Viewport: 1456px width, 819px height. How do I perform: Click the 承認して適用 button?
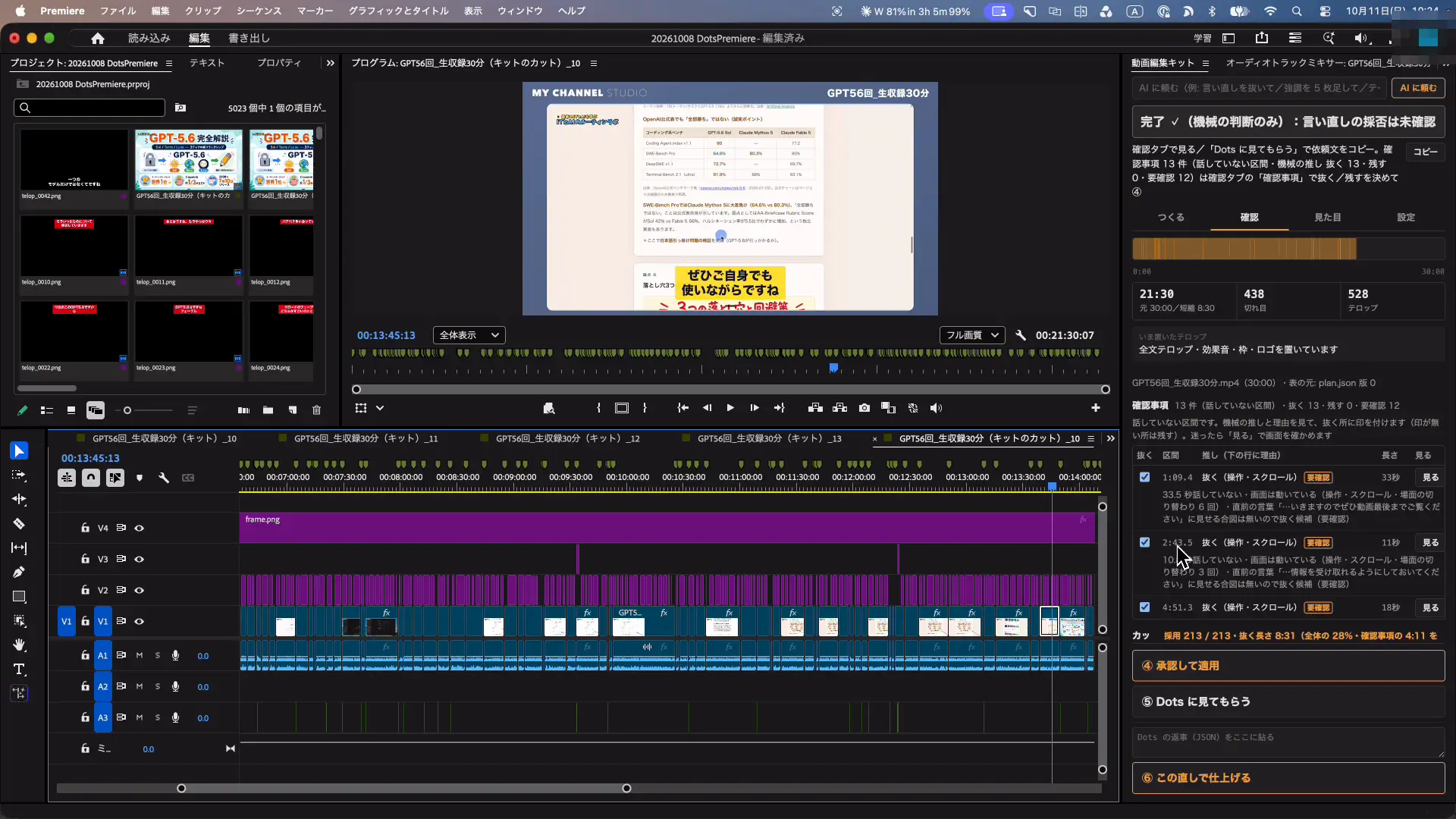click(x=1288, y=666)
